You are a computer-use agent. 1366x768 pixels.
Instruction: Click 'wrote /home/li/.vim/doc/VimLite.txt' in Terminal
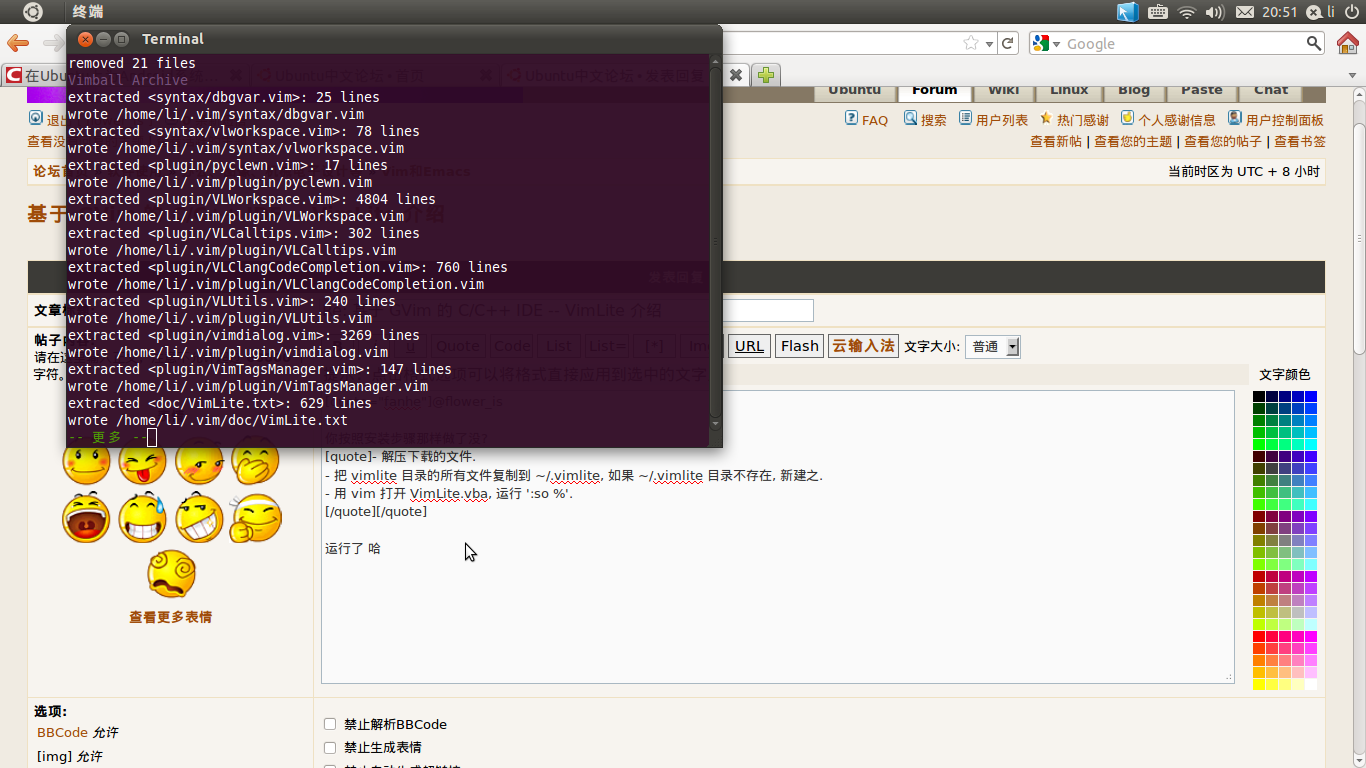208,420
